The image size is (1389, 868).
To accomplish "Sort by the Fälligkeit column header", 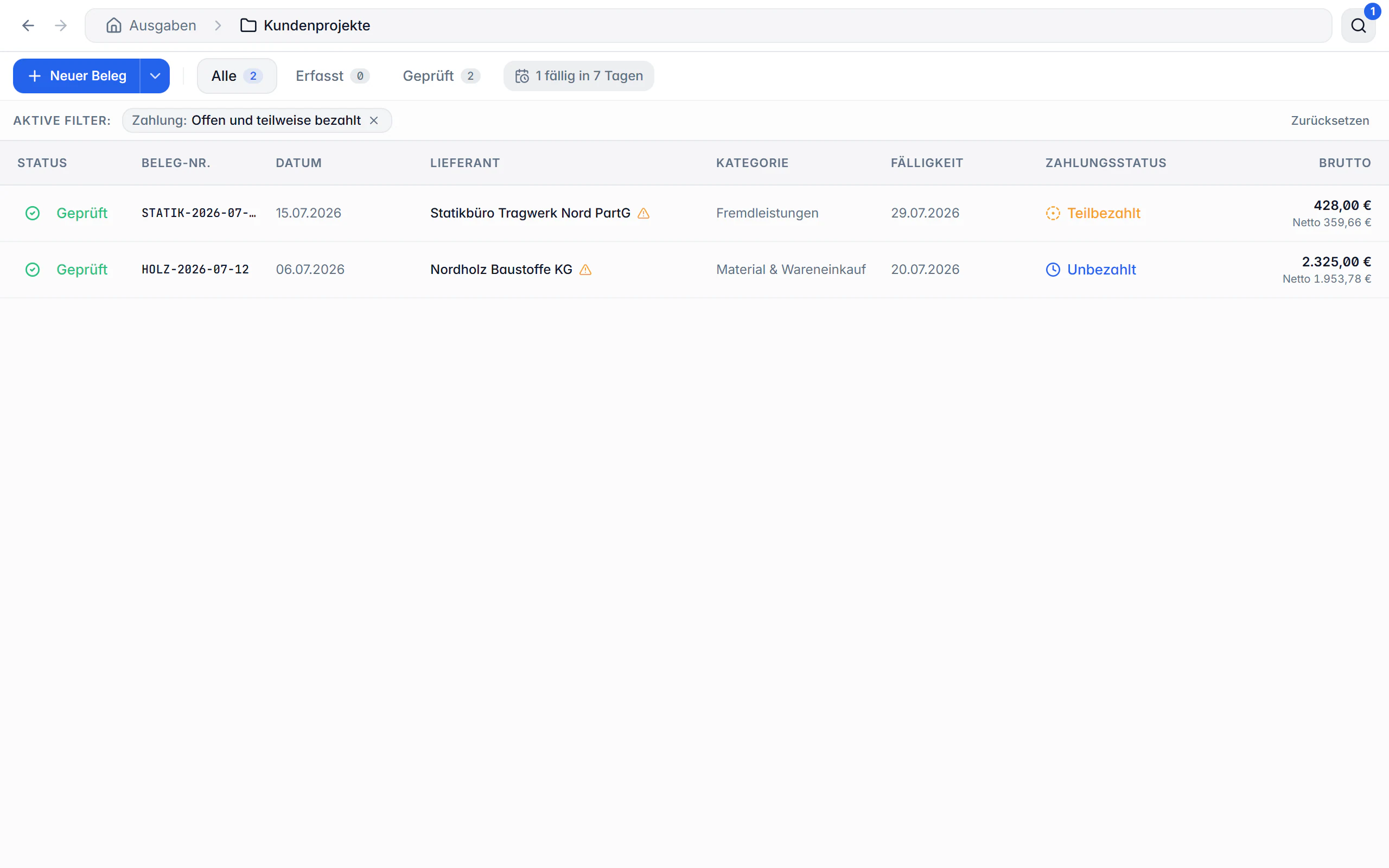I will click(x=926, y=163).
